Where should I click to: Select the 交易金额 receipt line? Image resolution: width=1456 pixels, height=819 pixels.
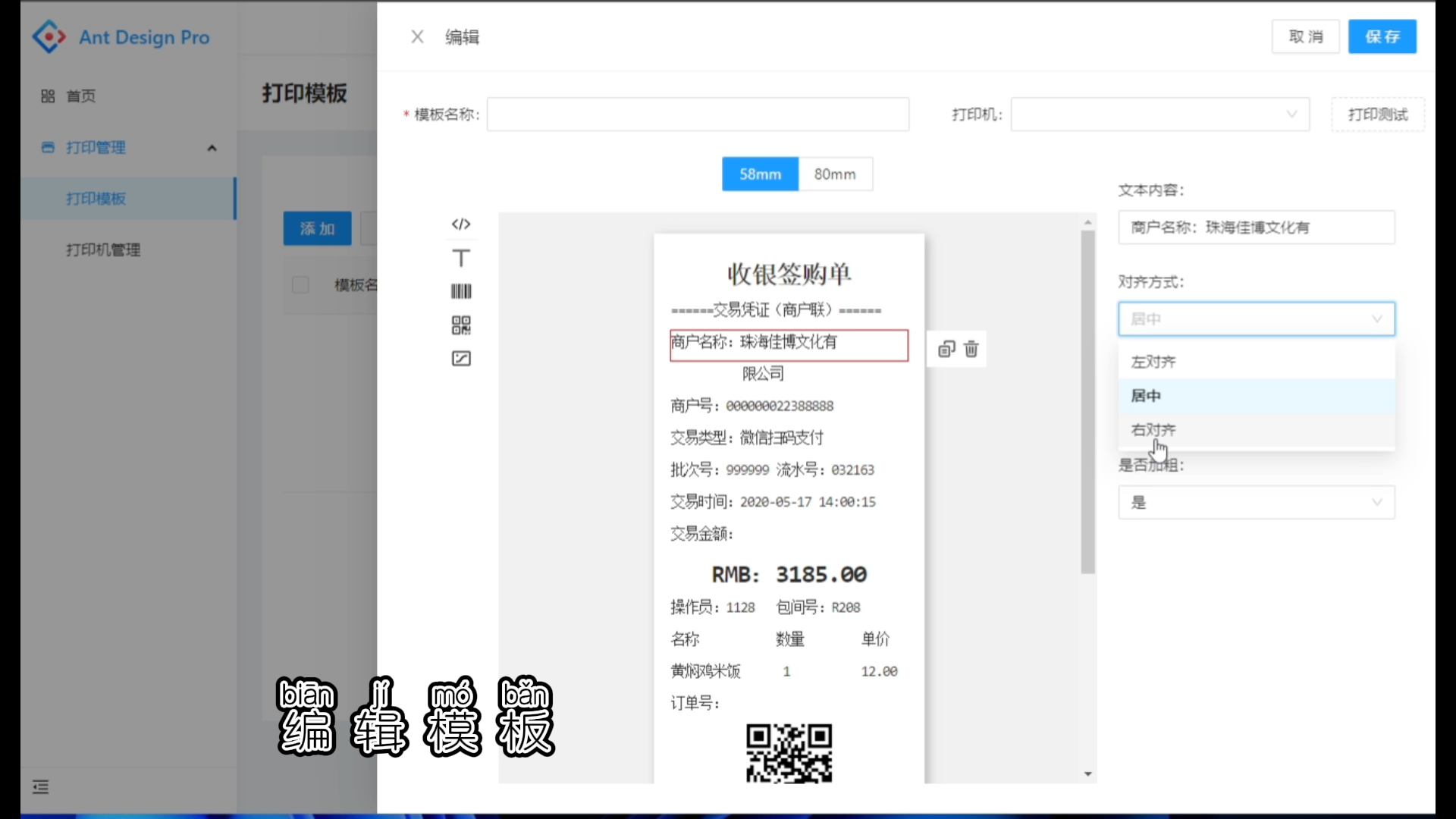[x=701, y=534]
